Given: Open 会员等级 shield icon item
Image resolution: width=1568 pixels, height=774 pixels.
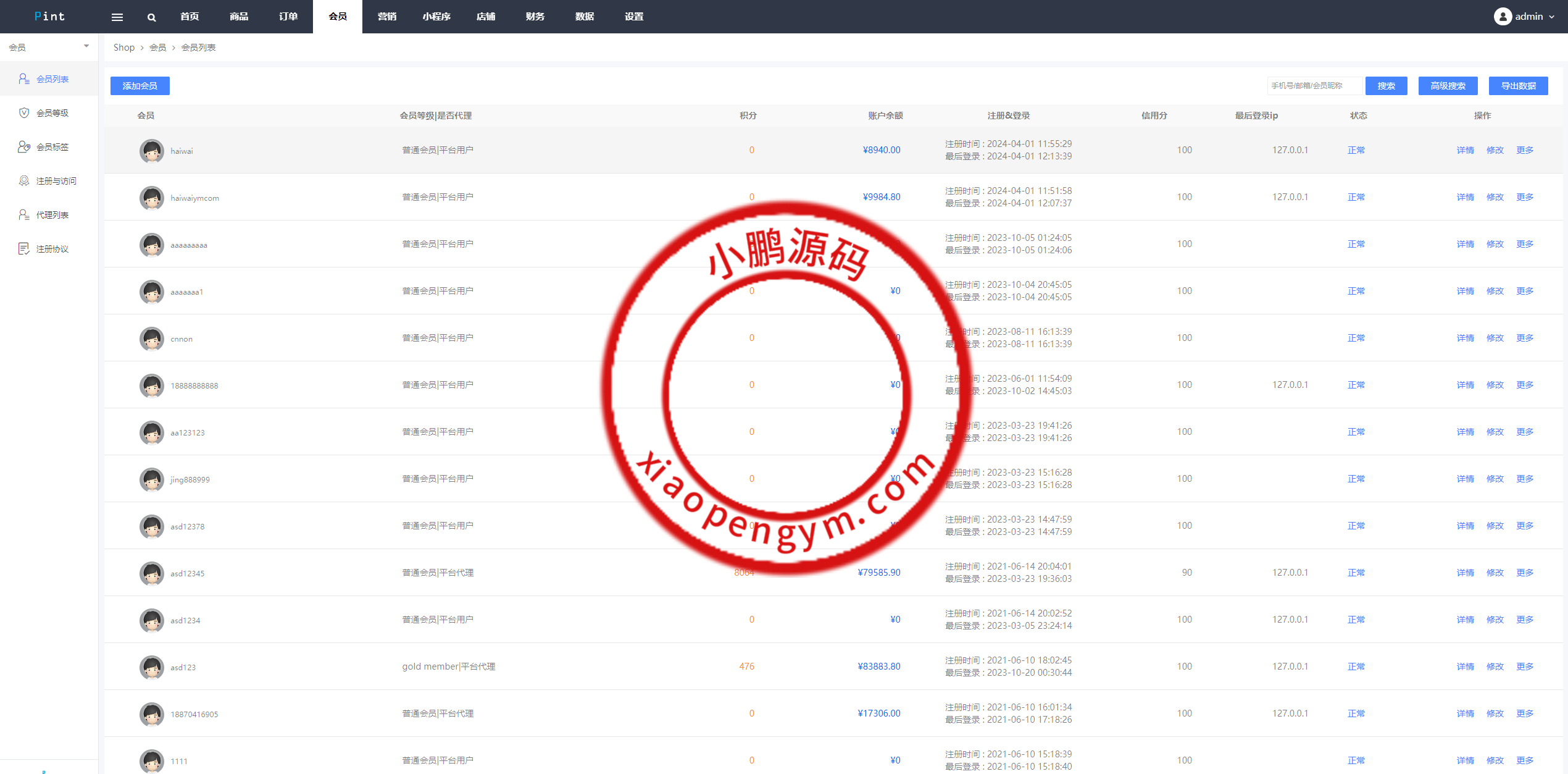Looking at the screenshot, I should tap(24, 113).
